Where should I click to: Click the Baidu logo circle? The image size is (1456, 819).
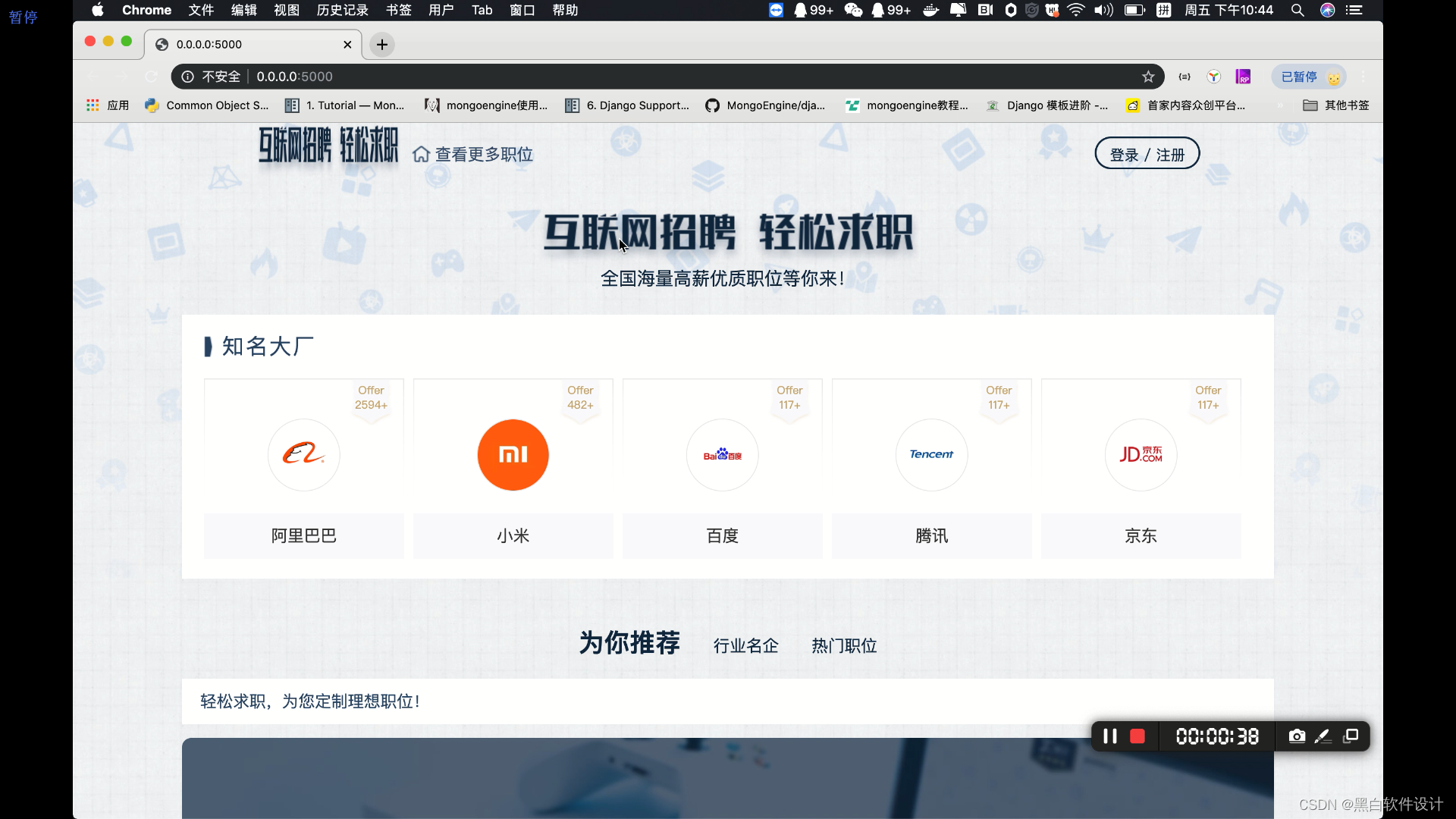tap(722, 454)
